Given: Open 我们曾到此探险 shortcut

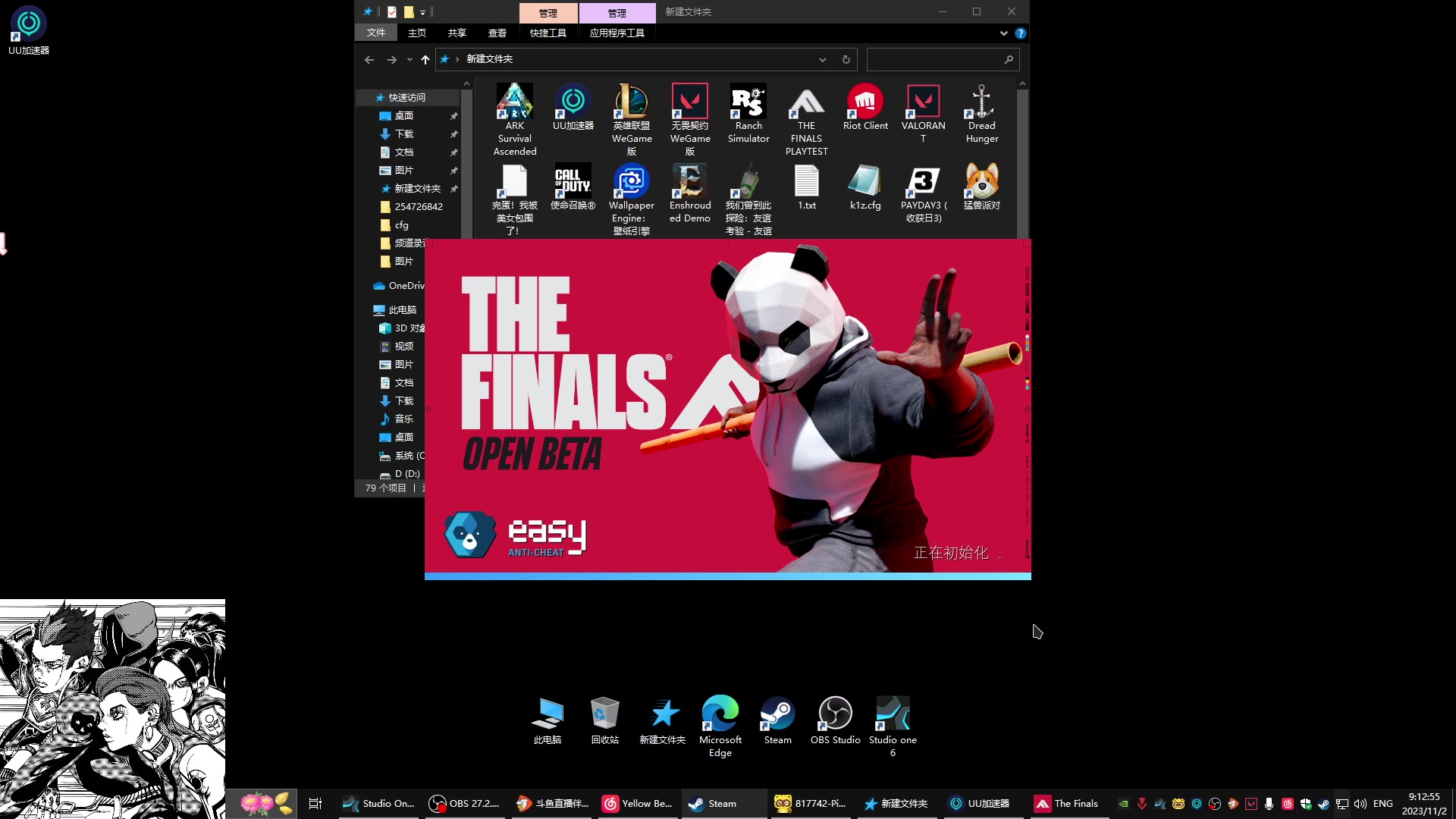Looking at the screenshot, I should coord(748,199).
